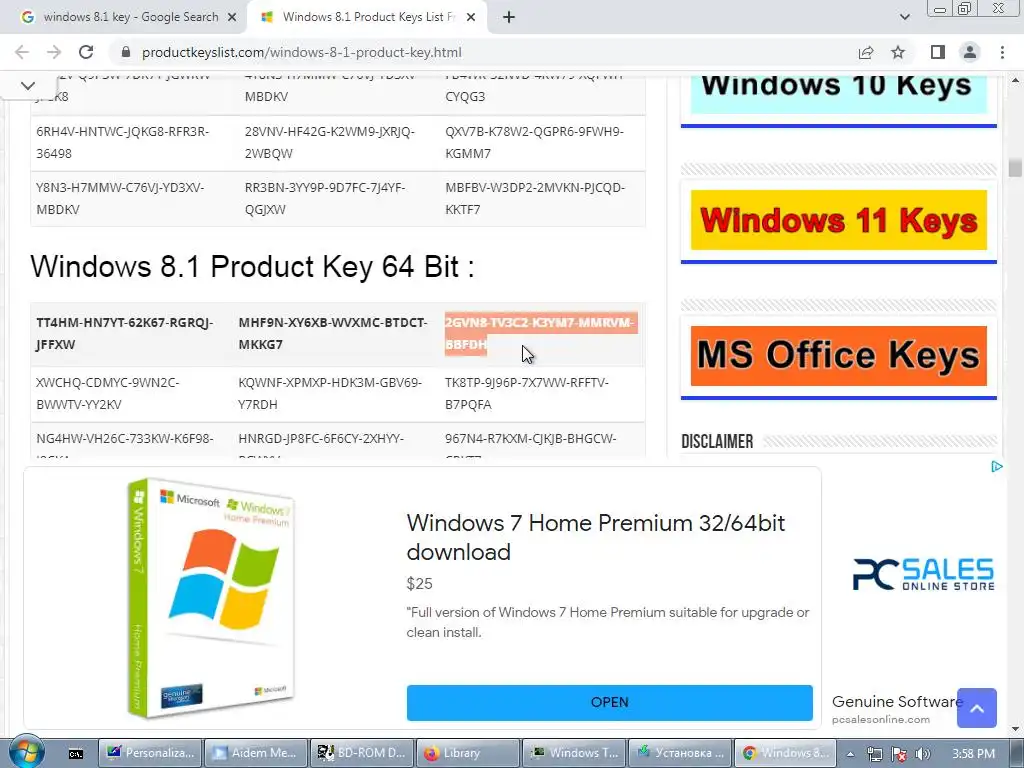This screenshot has width=1024, height=768.
Task: Select key QXV7B-K78W2-QGPR6-9FWH9-KGMM7
Action: coord(534,142)
